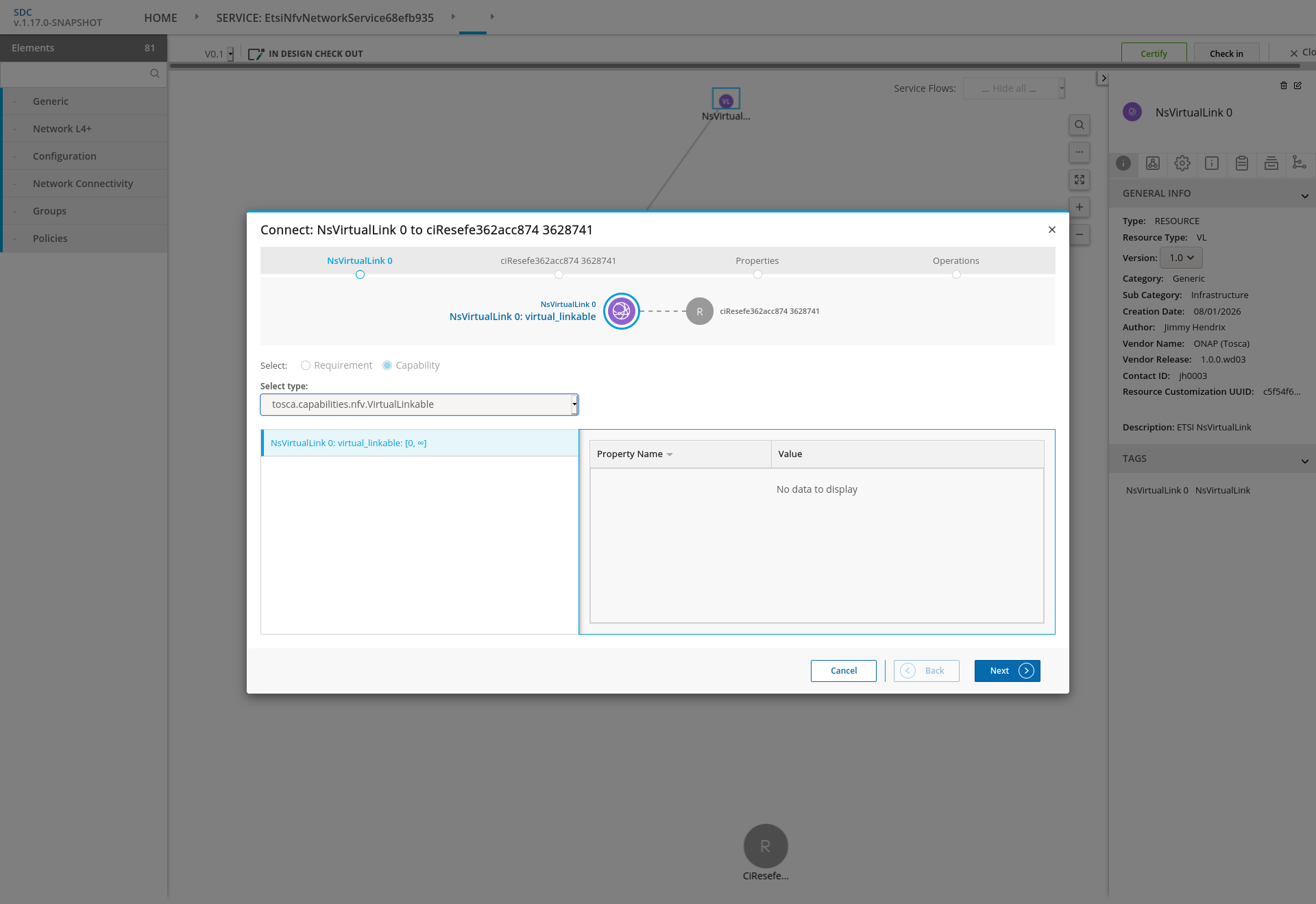This screenshot has width=1316, height=904.
Task: Close the Connect dialog with the X
Action: pos(1051,230)
